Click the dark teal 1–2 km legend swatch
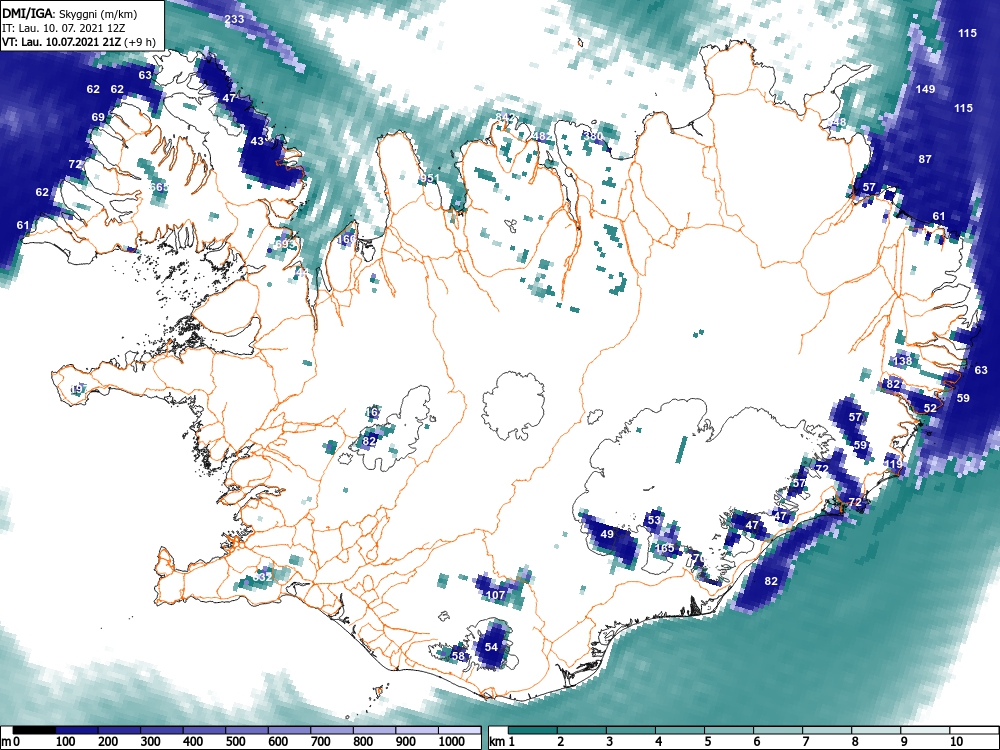 534,730
